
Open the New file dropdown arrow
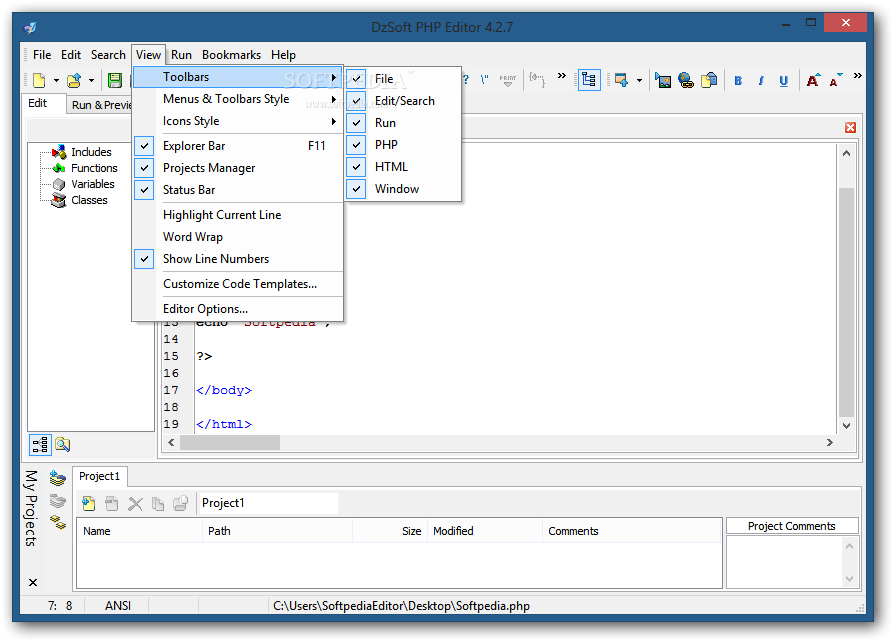(x=56, y=80)
